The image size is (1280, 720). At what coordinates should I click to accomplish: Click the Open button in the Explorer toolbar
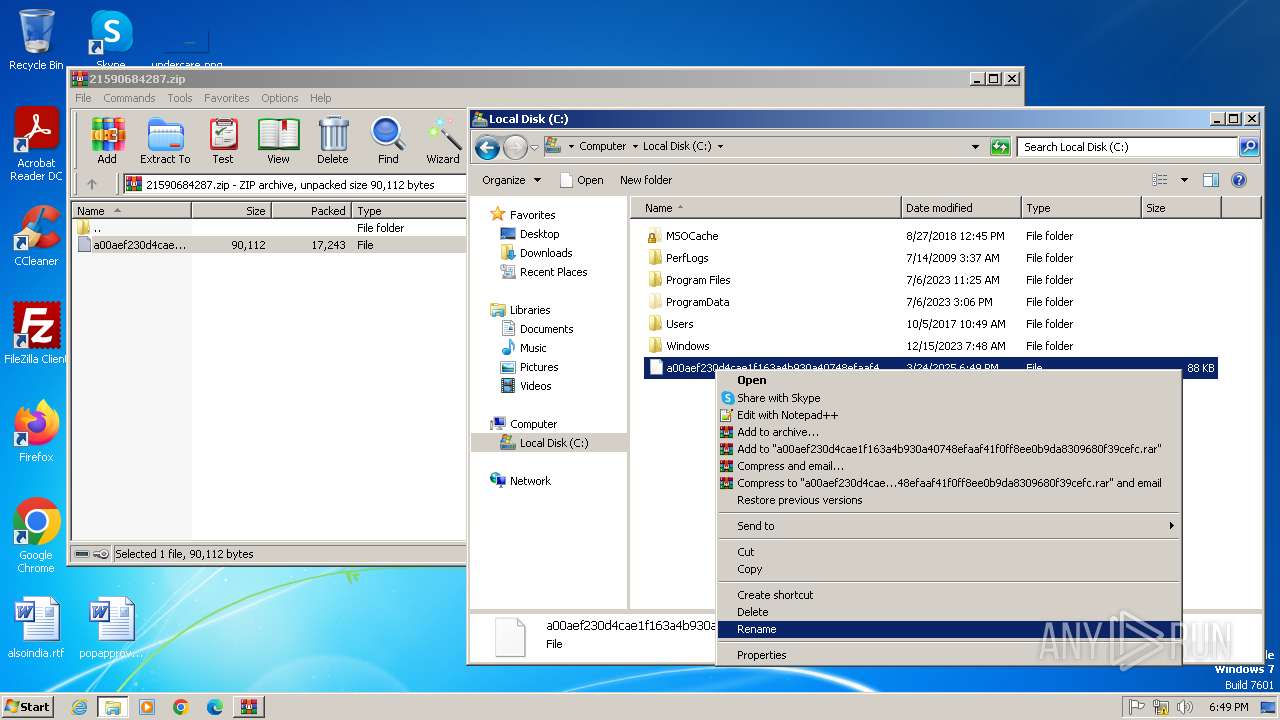pos(581,180)
